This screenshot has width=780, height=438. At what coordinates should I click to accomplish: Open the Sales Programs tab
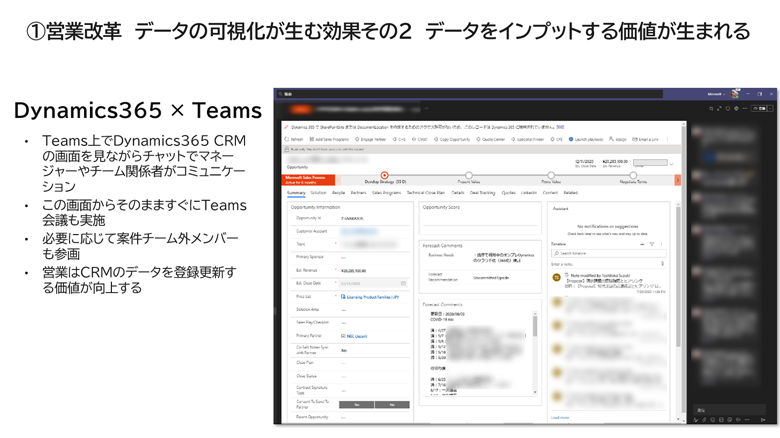coord(387,193)
